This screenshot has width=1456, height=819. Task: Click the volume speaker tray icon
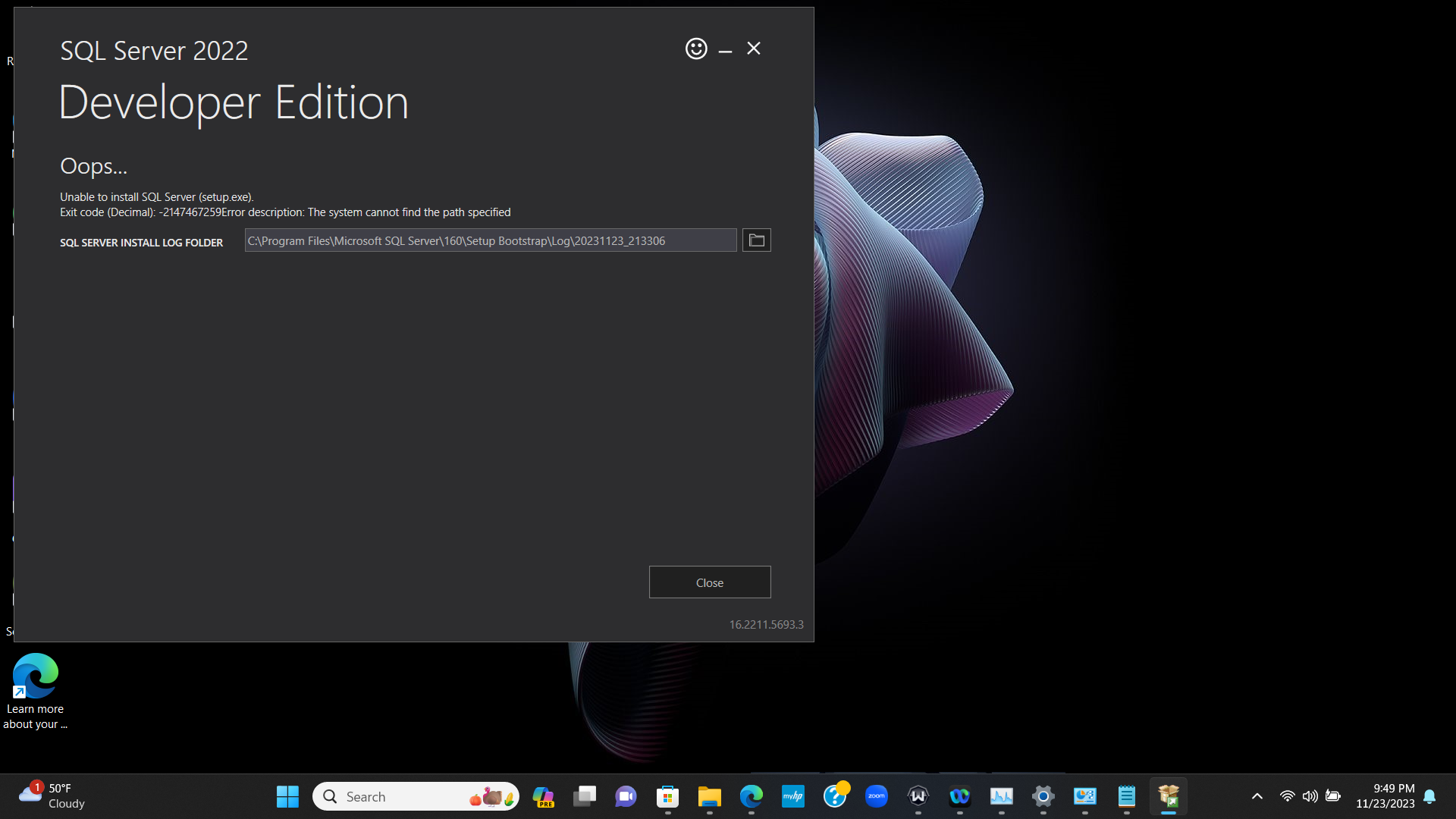pos(1310,796)
